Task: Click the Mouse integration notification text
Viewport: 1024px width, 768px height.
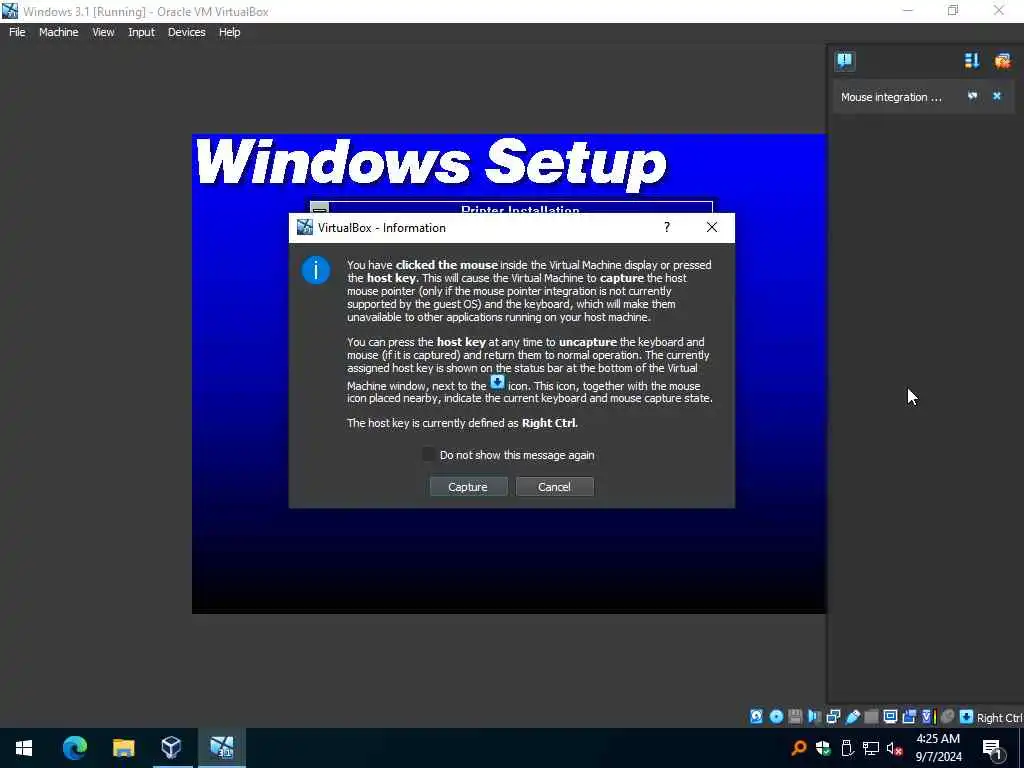Action: point(891,97)
